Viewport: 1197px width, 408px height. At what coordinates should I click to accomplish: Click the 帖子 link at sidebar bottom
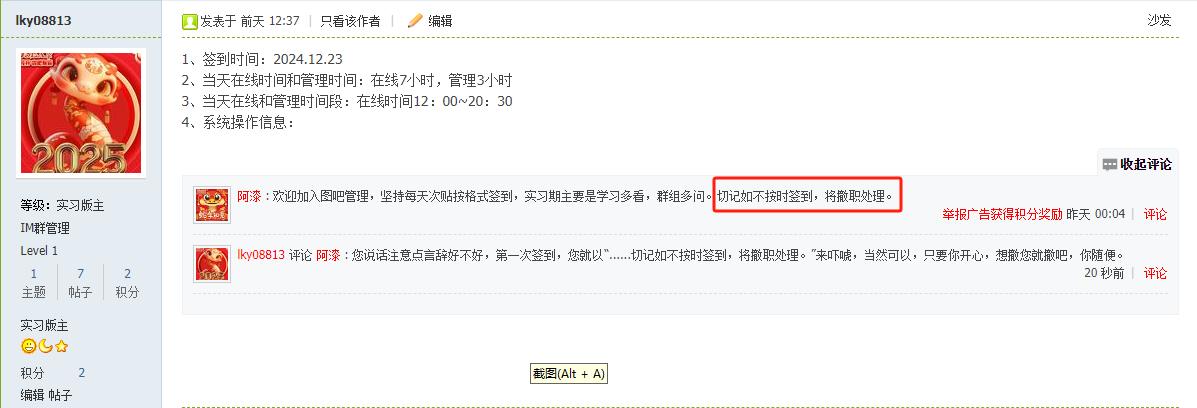click(x=60, y=395)
